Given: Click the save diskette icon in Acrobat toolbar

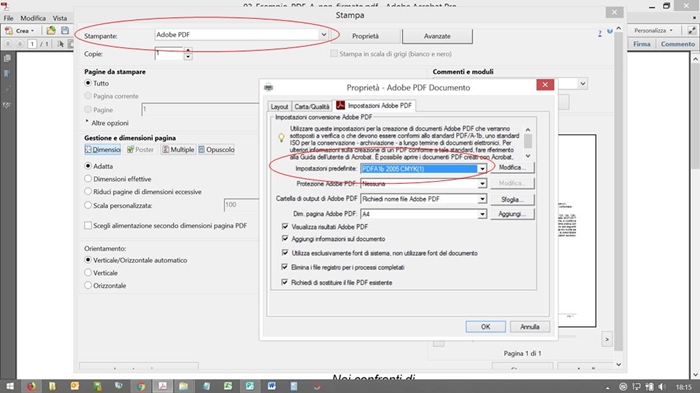Looking at the screenshot, I should [x=65, y=30].
